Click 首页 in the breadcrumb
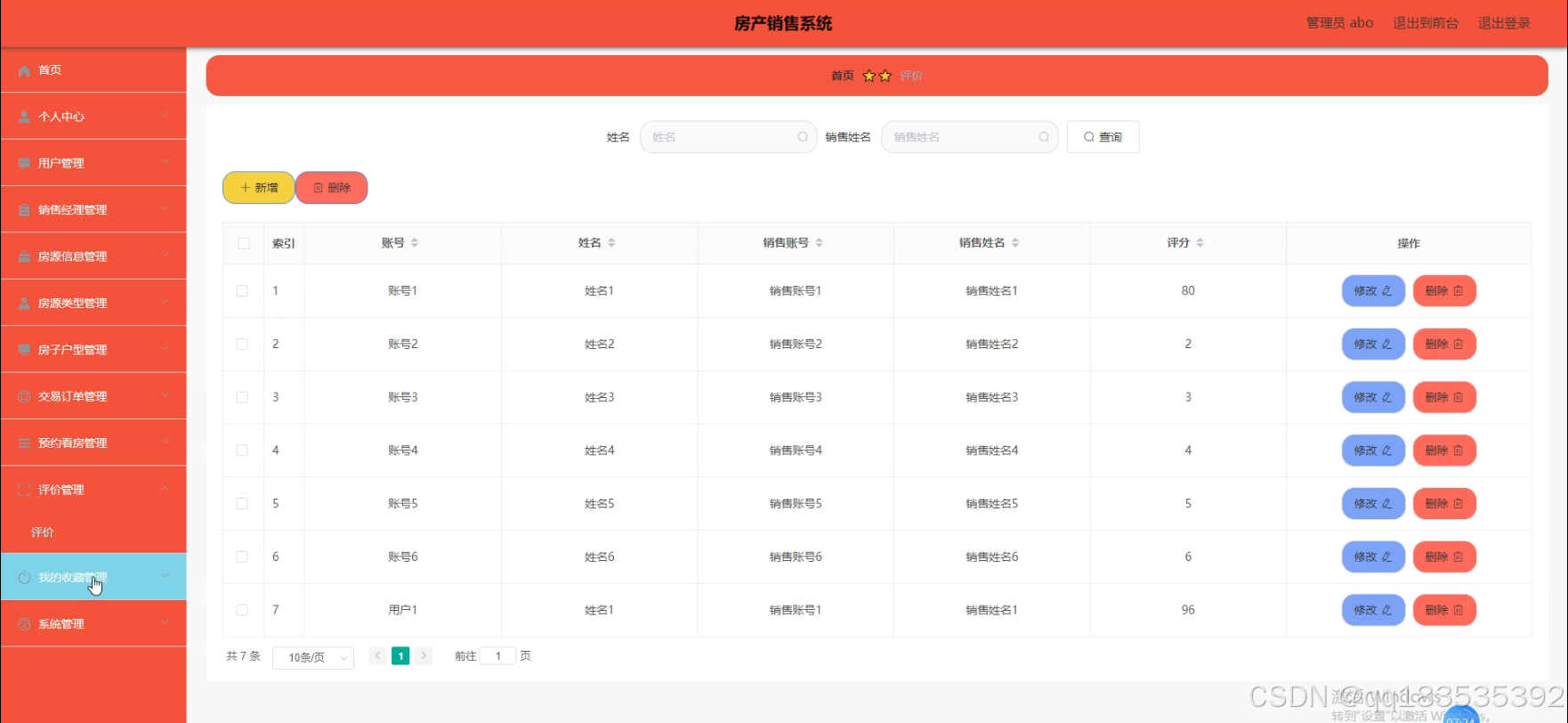This screenshot has height=723, width=1568. [x=842, y=76]
